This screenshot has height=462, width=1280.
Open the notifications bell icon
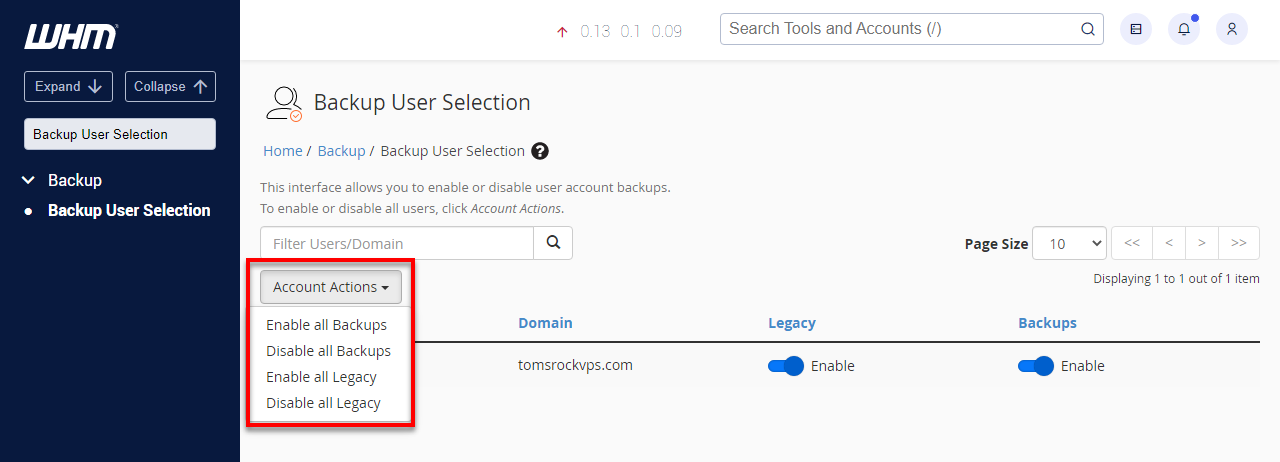coord(1184,29)
